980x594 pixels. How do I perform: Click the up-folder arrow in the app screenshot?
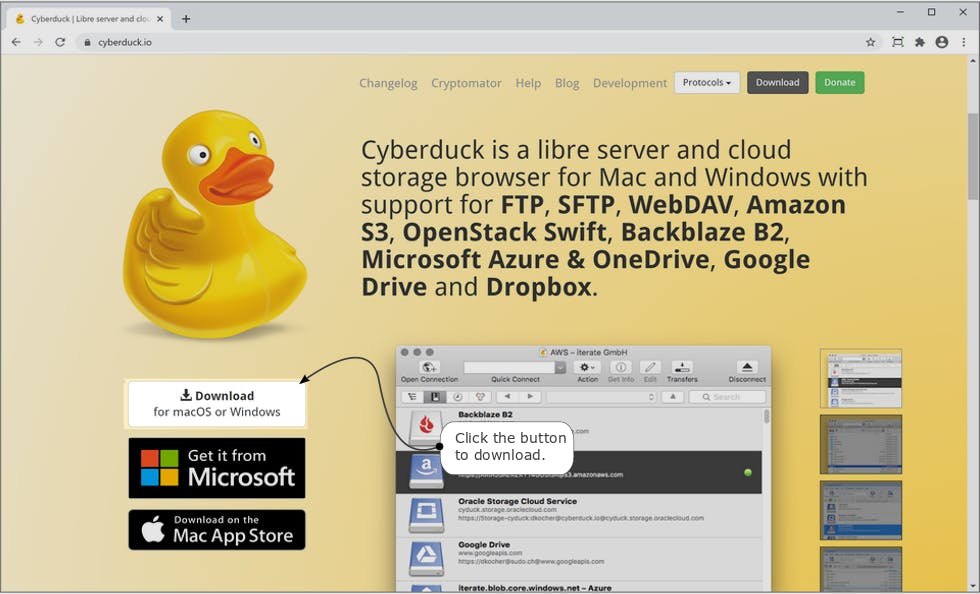(x=672, y=397)
